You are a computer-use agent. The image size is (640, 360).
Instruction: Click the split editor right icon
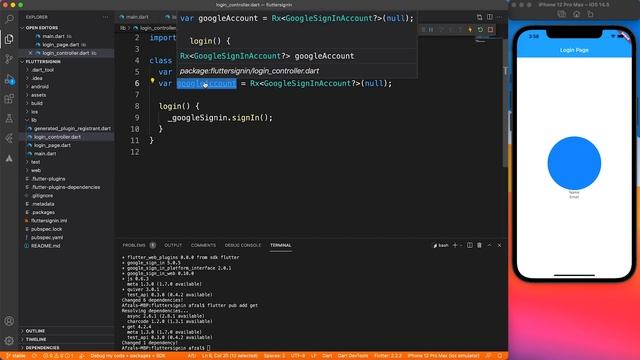[x=489, y=17]
